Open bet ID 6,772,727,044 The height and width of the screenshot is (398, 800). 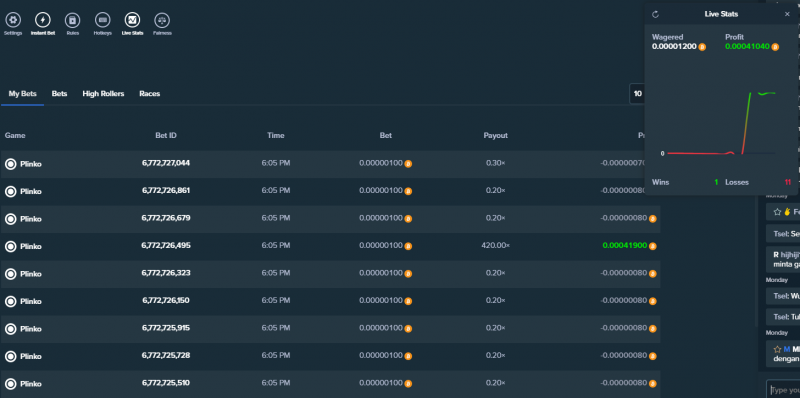[x=166, y=163]
